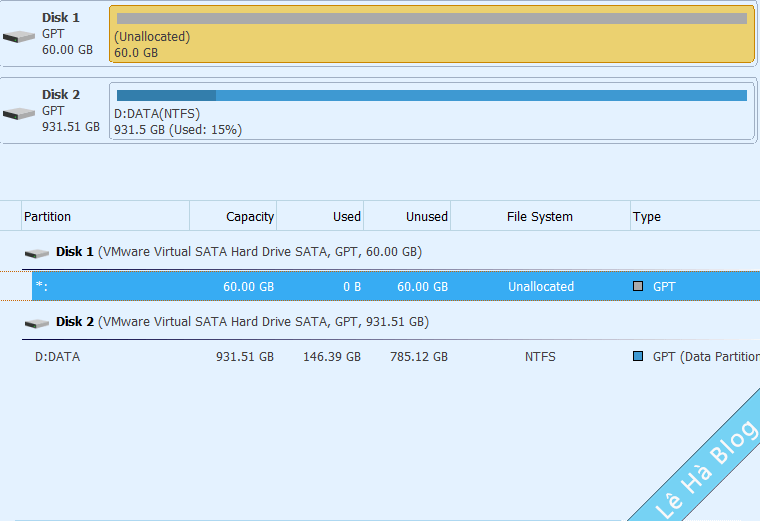Click Disk 1 VMware SATA group header
The height and width of the screenshot is (521, 760).
tap(238, 252)
